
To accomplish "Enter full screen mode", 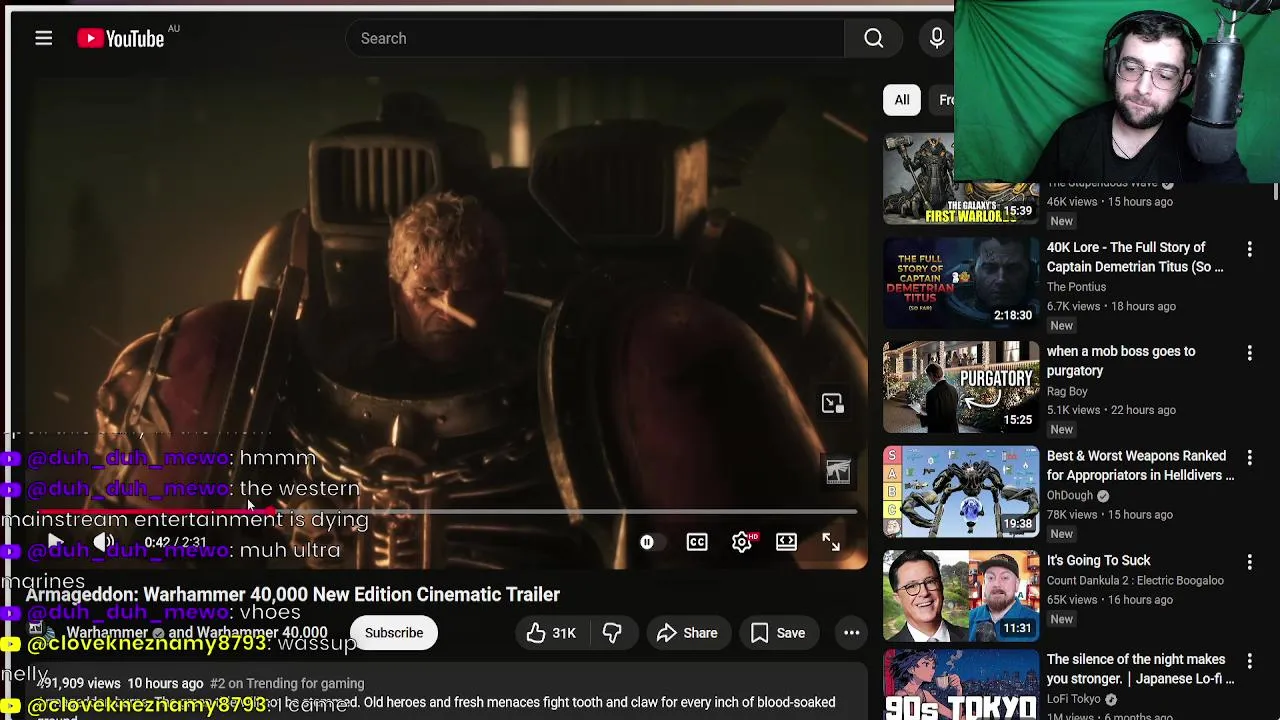I will 831,542.
